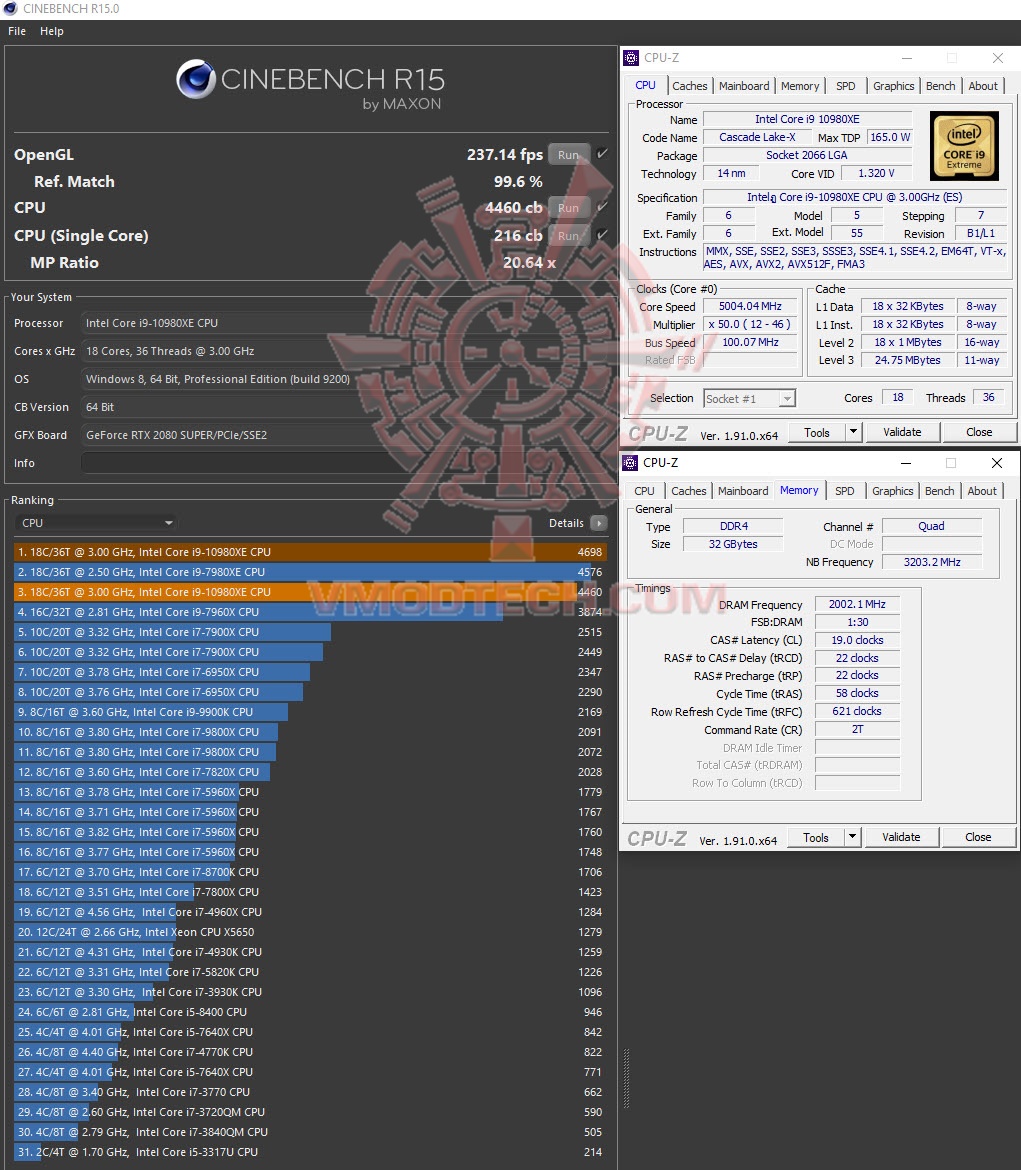Click the GFX Board field
Viewport: 1021px width, 1170px height.
(343, 435)
